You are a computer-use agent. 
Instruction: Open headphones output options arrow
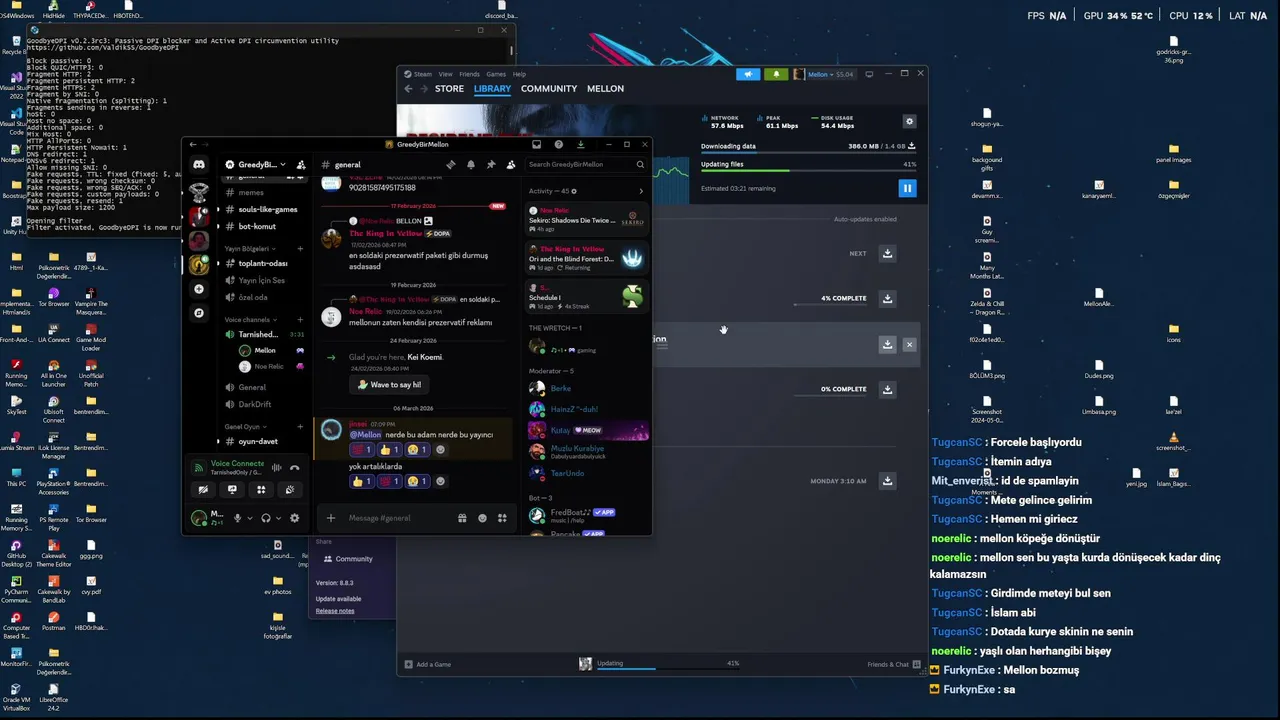[x=277, y=518]
